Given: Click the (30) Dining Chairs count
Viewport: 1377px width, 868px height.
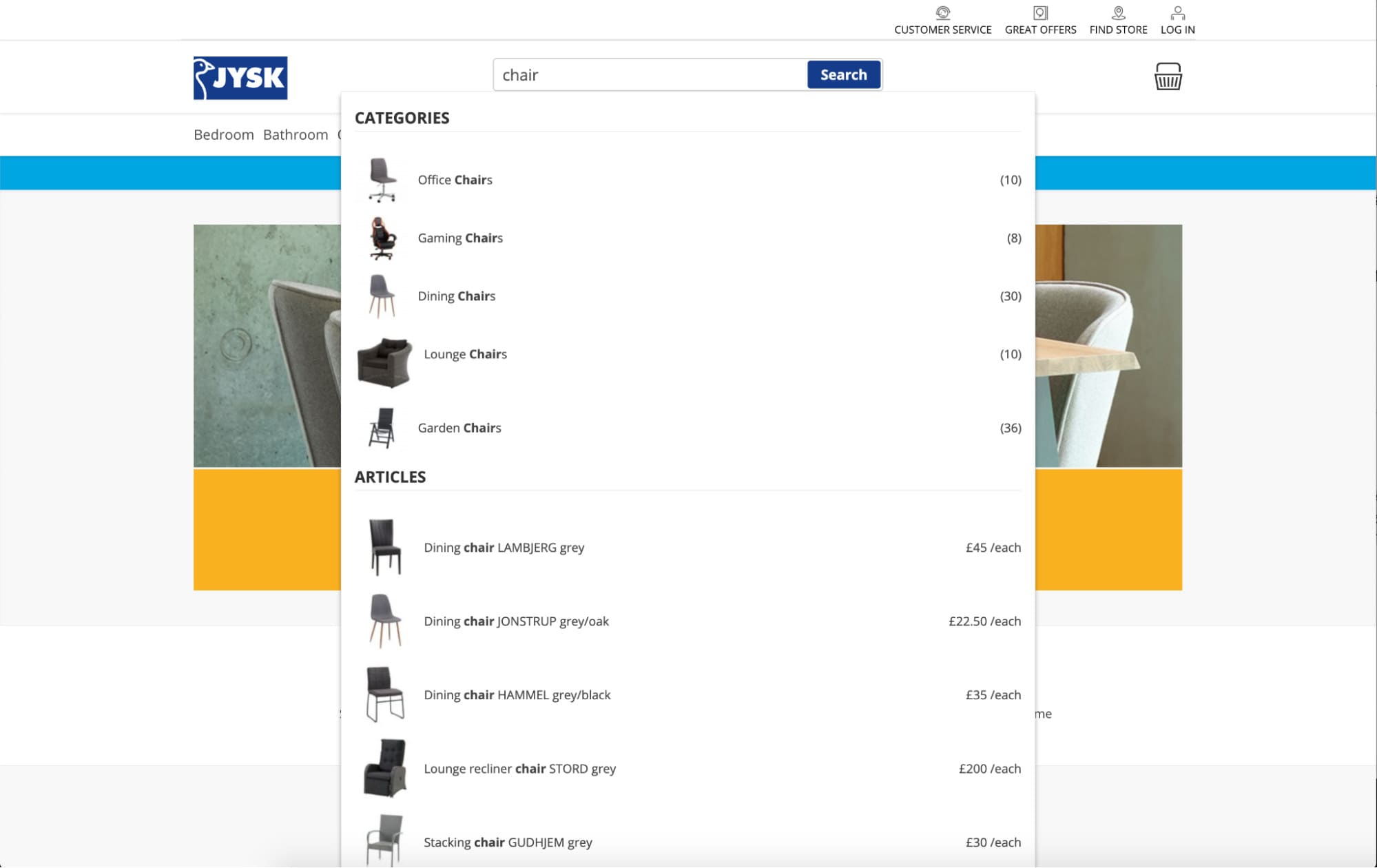Looking at the screenshot, I should [1011, 296].
